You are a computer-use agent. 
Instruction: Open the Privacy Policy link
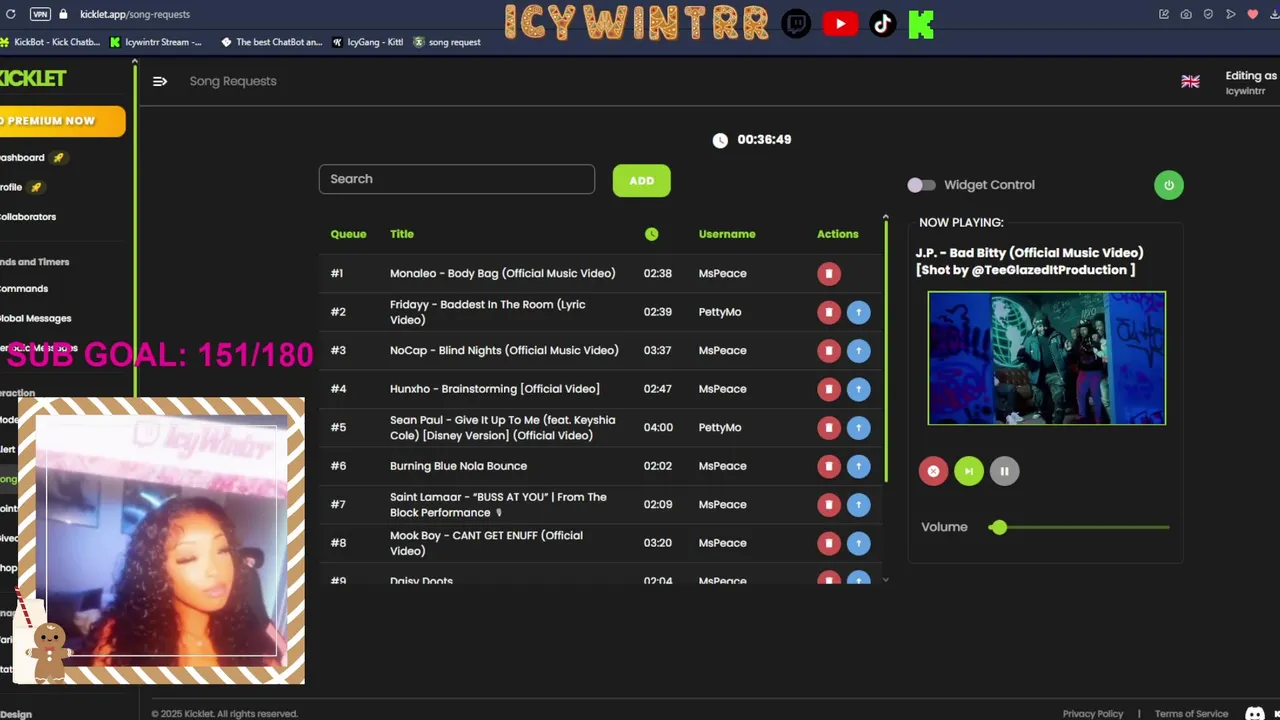point(1093,714)
